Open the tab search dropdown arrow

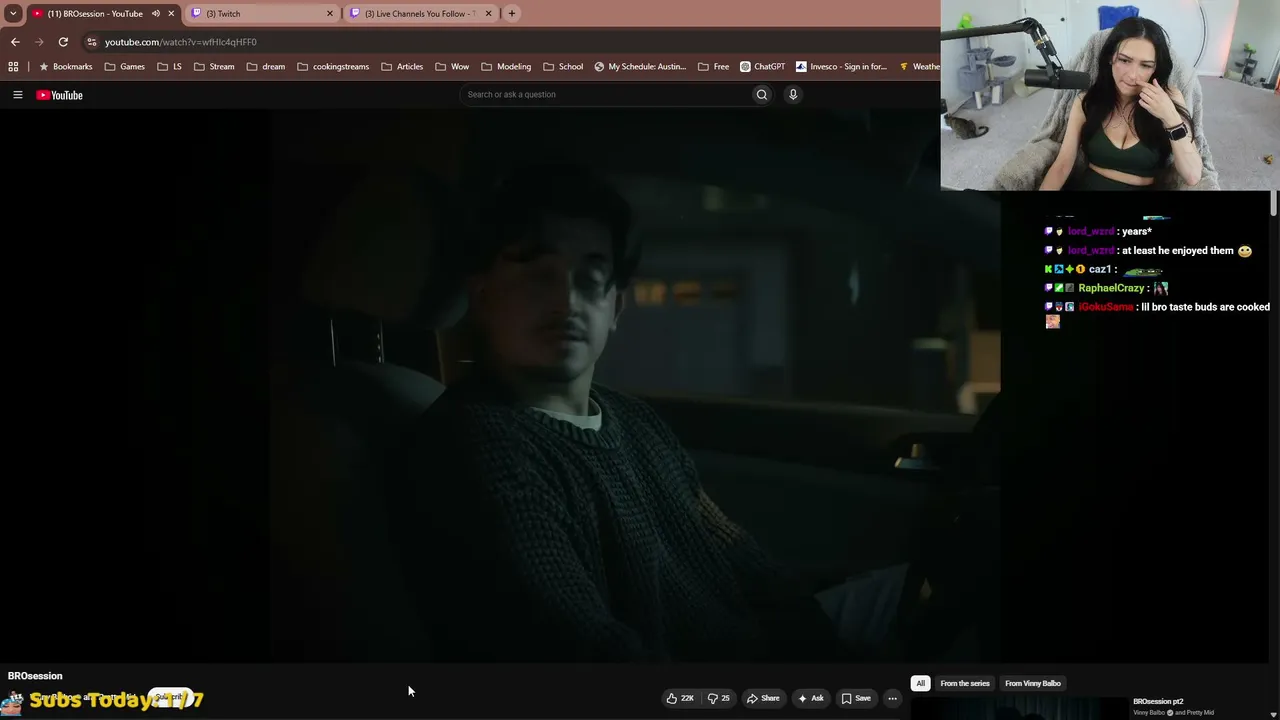13,13
